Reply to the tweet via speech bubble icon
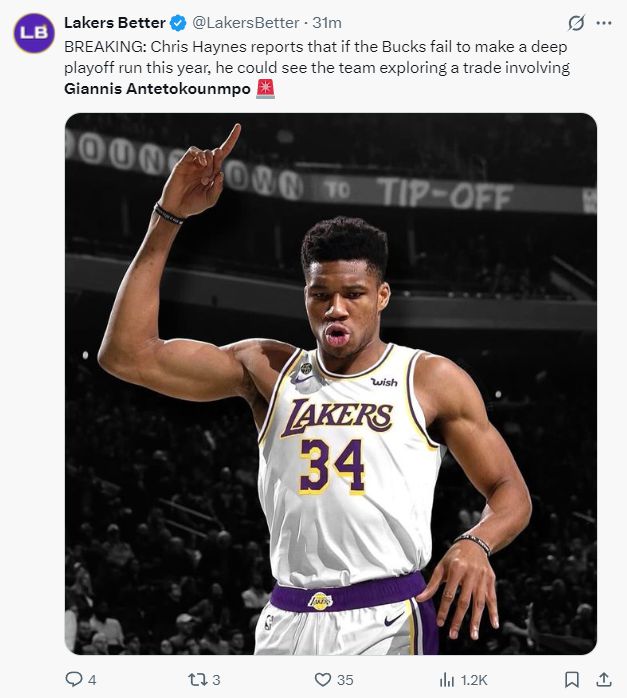 coord(73,679)
